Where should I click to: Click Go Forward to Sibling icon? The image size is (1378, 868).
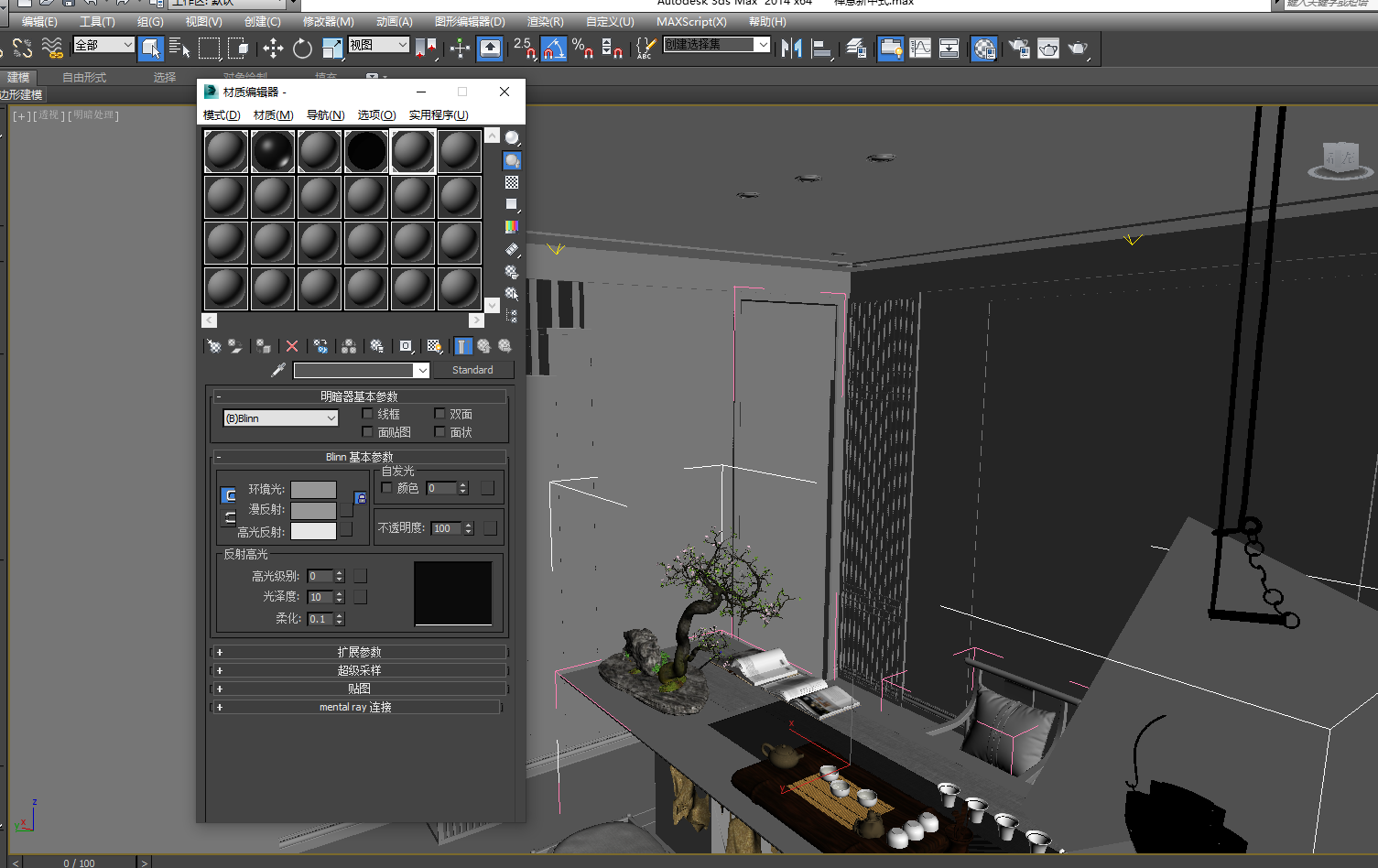pyautogui.click(x=505, y=346)
